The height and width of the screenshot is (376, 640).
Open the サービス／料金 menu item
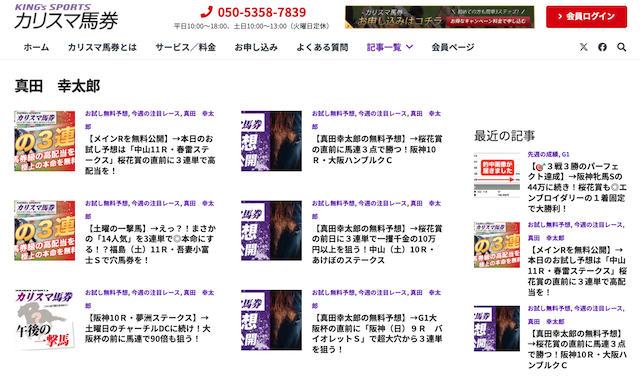click(x=185, y=47)
